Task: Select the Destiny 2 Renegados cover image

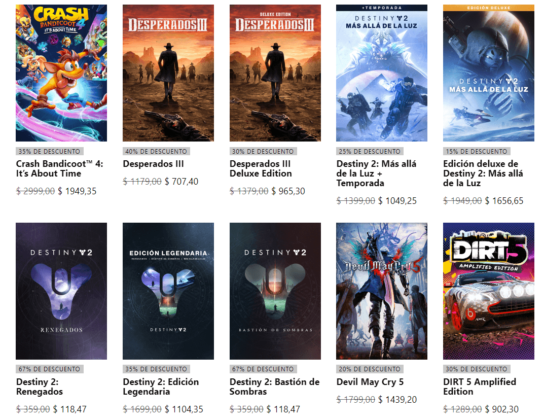Action: click(x=61, y=291)
